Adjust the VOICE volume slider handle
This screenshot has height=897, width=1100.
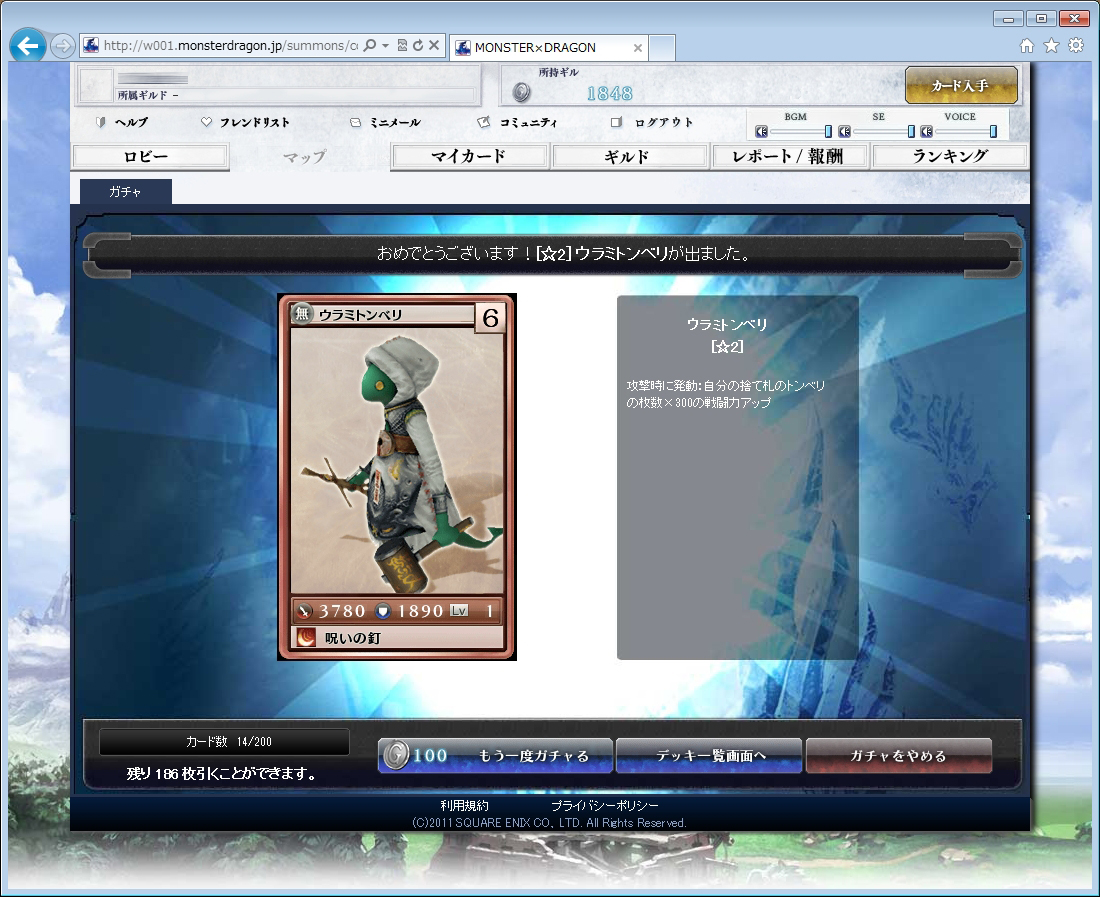tap(993, 131)
